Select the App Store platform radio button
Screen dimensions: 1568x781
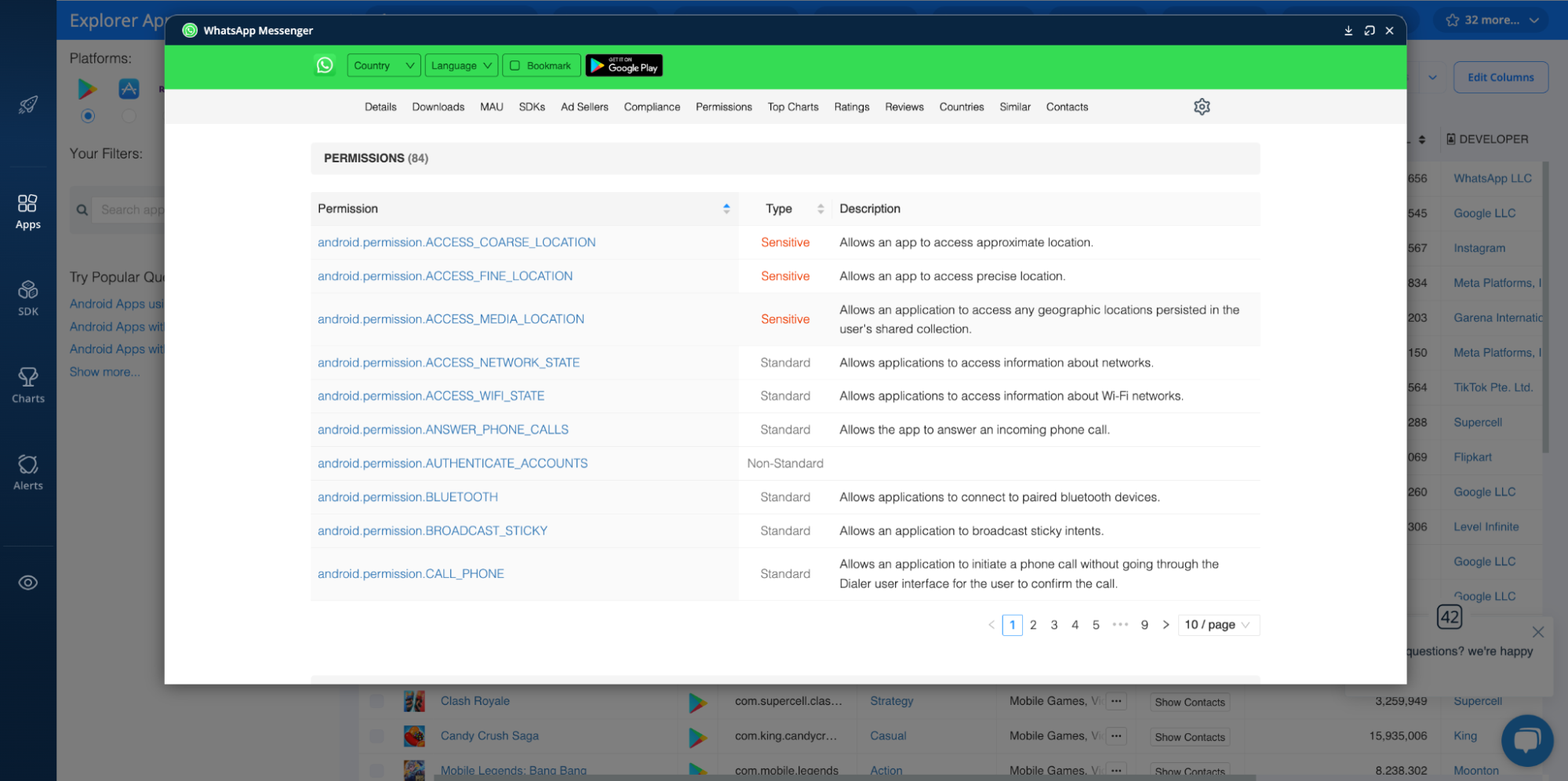click(129, 116)
